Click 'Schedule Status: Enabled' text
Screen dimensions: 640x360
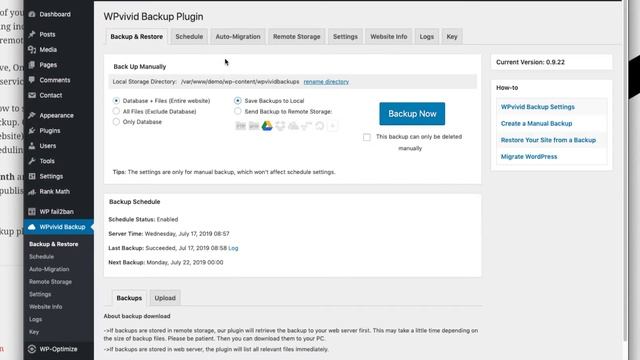pyautogui.click(x=143, y=220)
